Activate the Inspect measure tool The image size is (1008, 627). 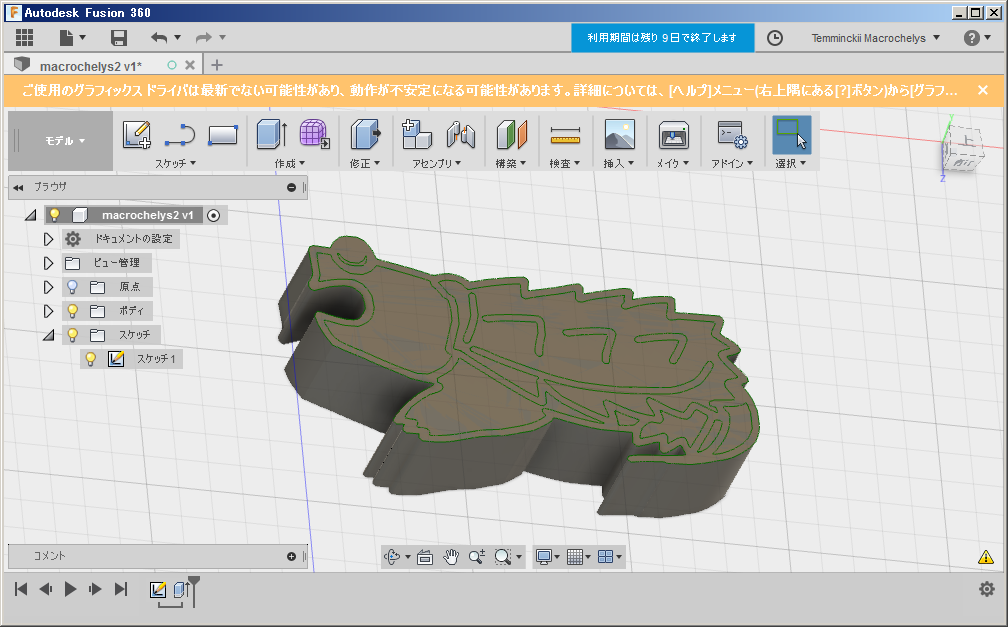(565, 135)
